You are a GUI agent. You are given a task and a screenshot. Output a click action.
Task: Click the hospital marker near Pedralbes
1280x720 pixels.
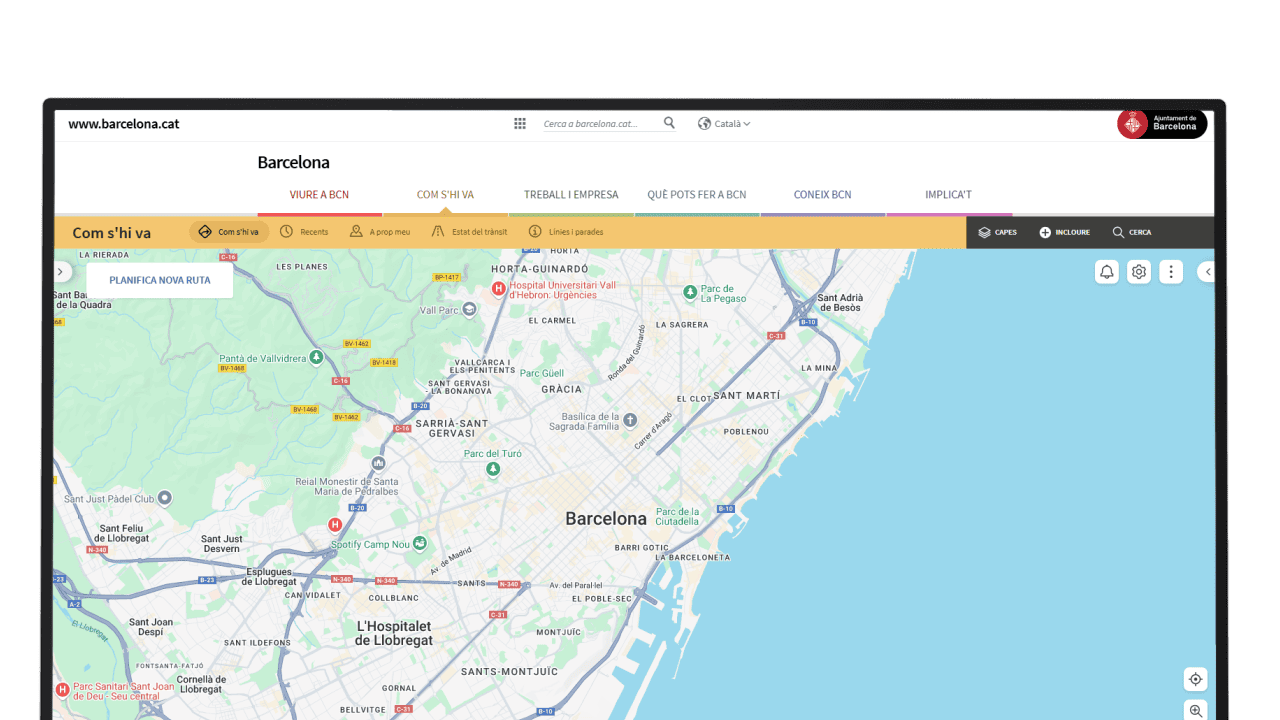pos(335,525)
